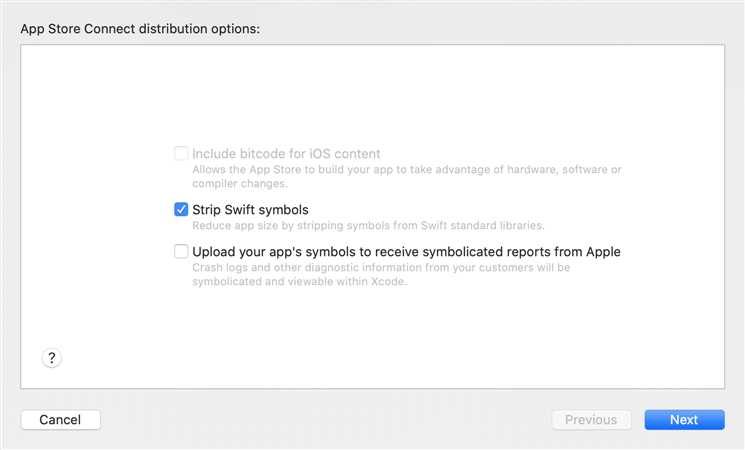
Task: Click the word Apple in upload symbols label
Action: (603, 251)
